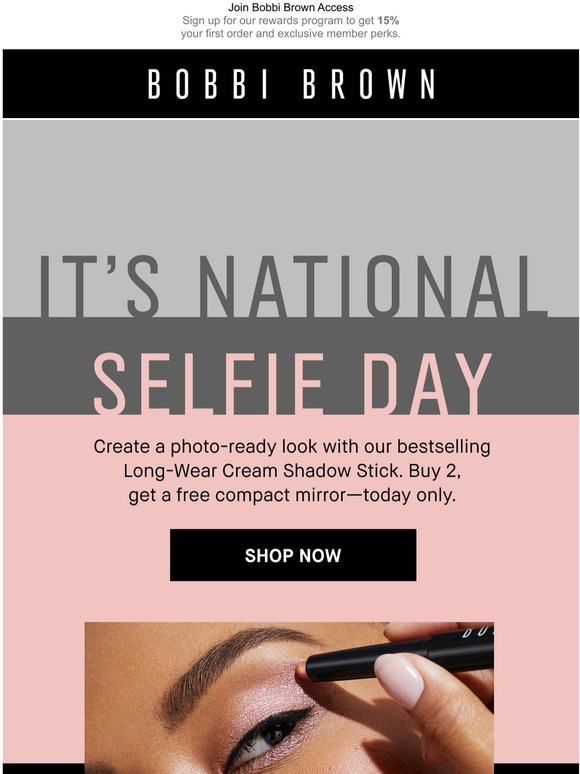Click the black header bar beside the logo
This screenshot has width=580, height=774.
pos(74,83)
